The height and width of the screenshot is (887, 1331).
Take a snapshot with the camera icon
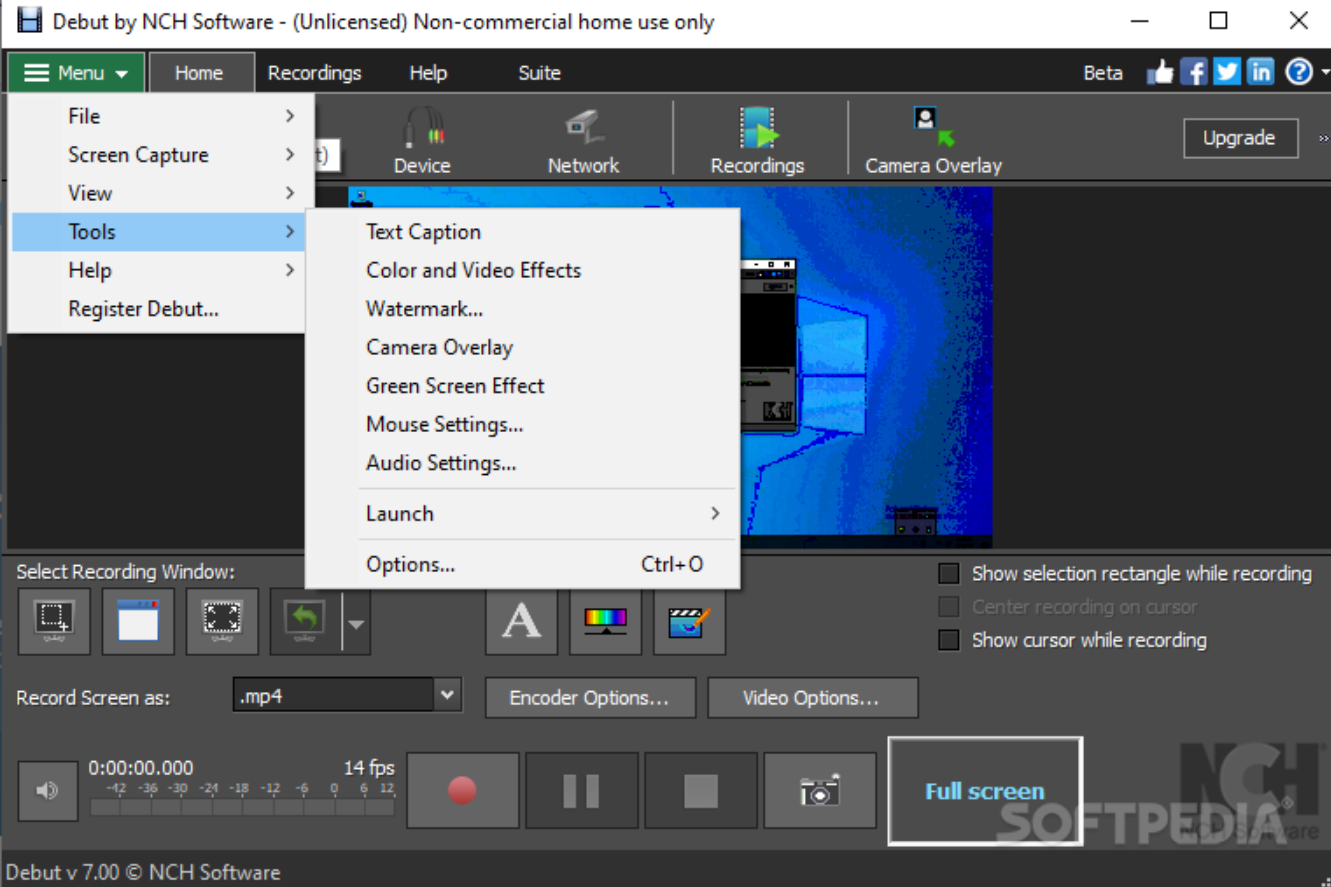coord(820,790)
